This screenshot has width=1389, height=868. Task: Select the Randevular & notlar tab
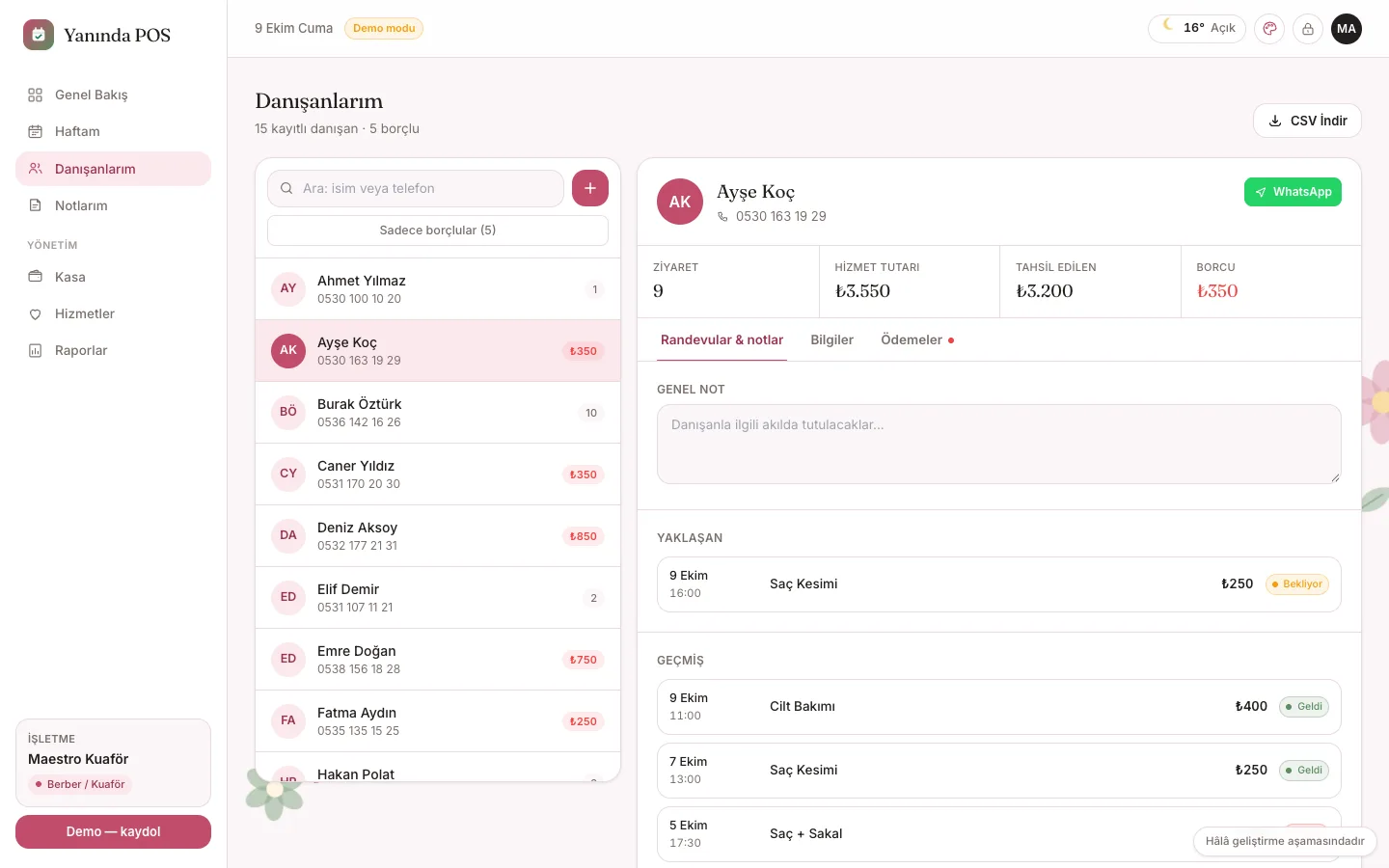(x=722, y=339)
